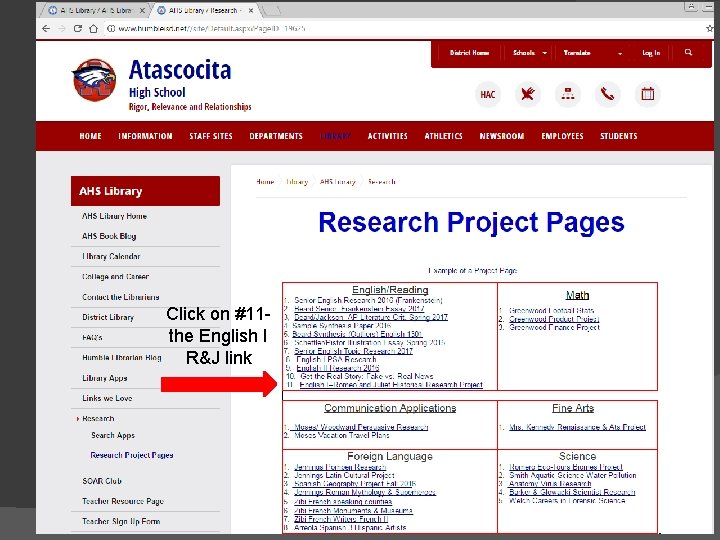
Task: Open Library Calendar sidebar link
Action: click(x=111, y=256)
